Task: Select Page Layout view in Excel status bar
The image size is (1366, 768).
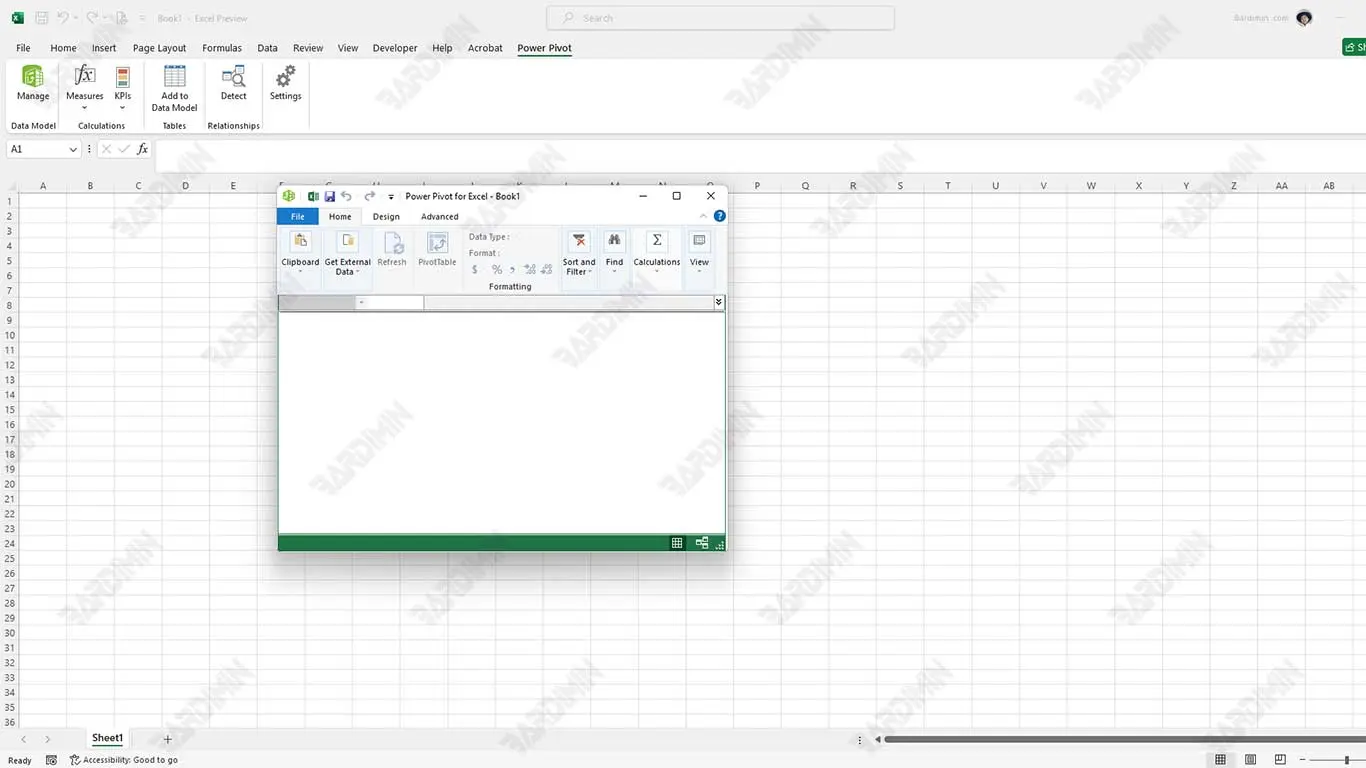Action: pos(1250,760)
